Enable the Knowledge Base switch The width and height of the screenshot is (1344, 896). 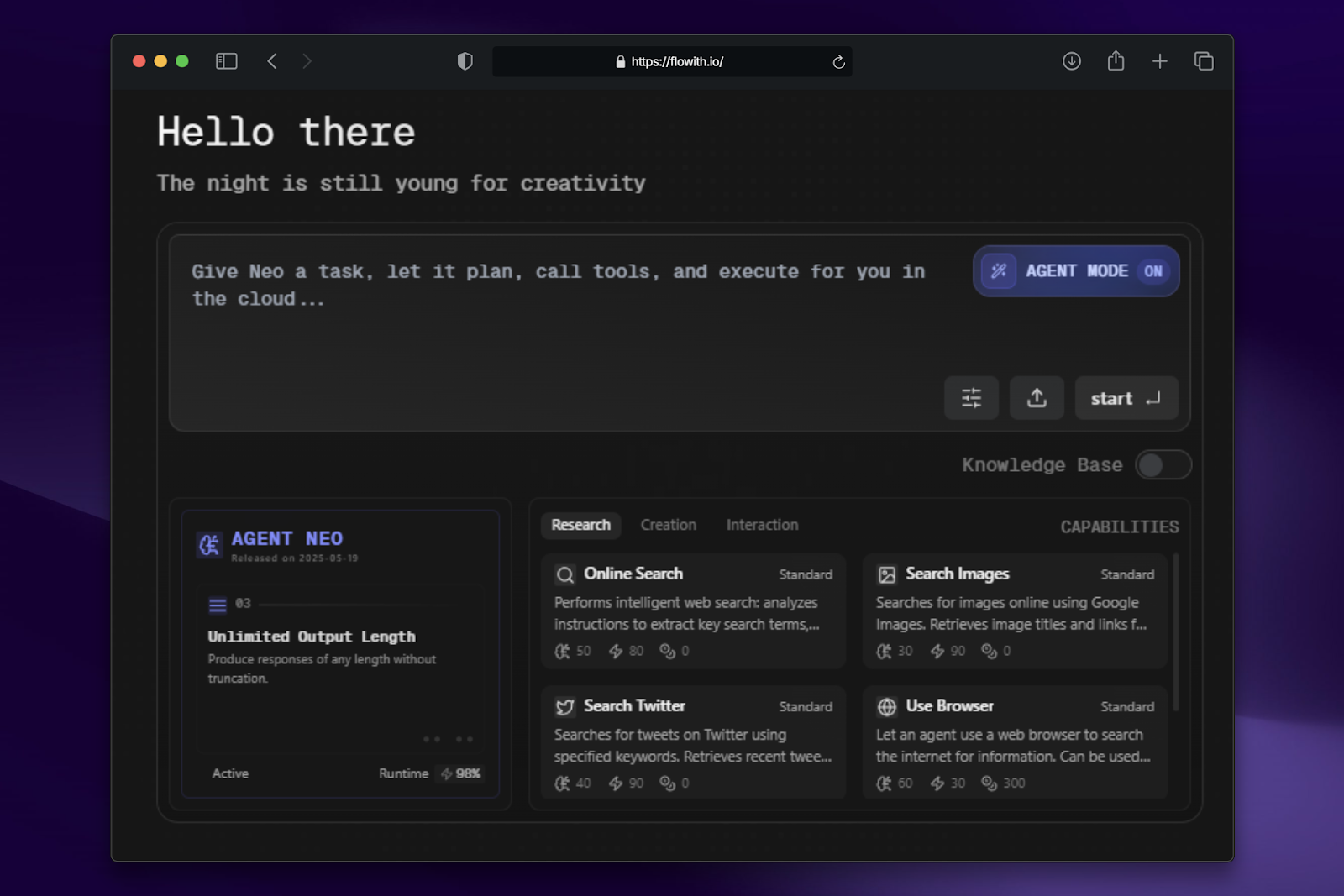[x=1163, y=464]
